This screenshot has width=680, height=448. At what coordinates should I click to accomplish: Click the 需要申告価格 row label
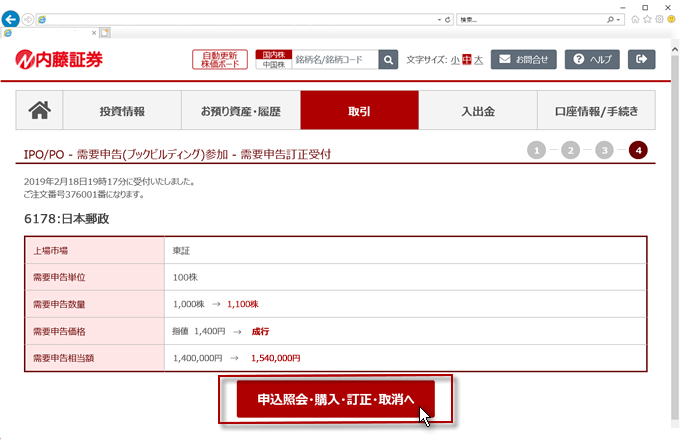59,331
